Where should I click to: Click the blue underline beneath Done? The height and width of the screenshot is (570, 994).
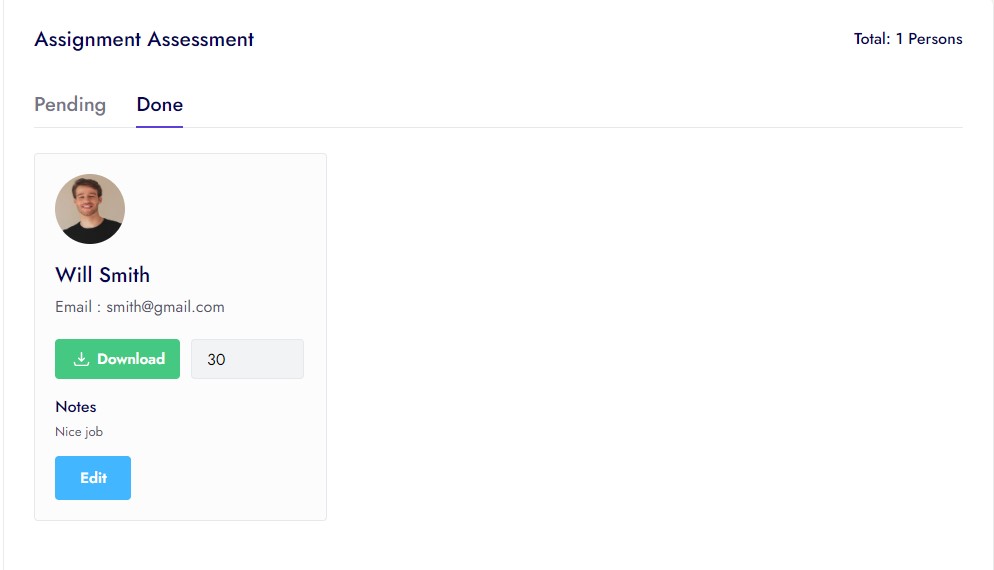(x=160, y=127)
